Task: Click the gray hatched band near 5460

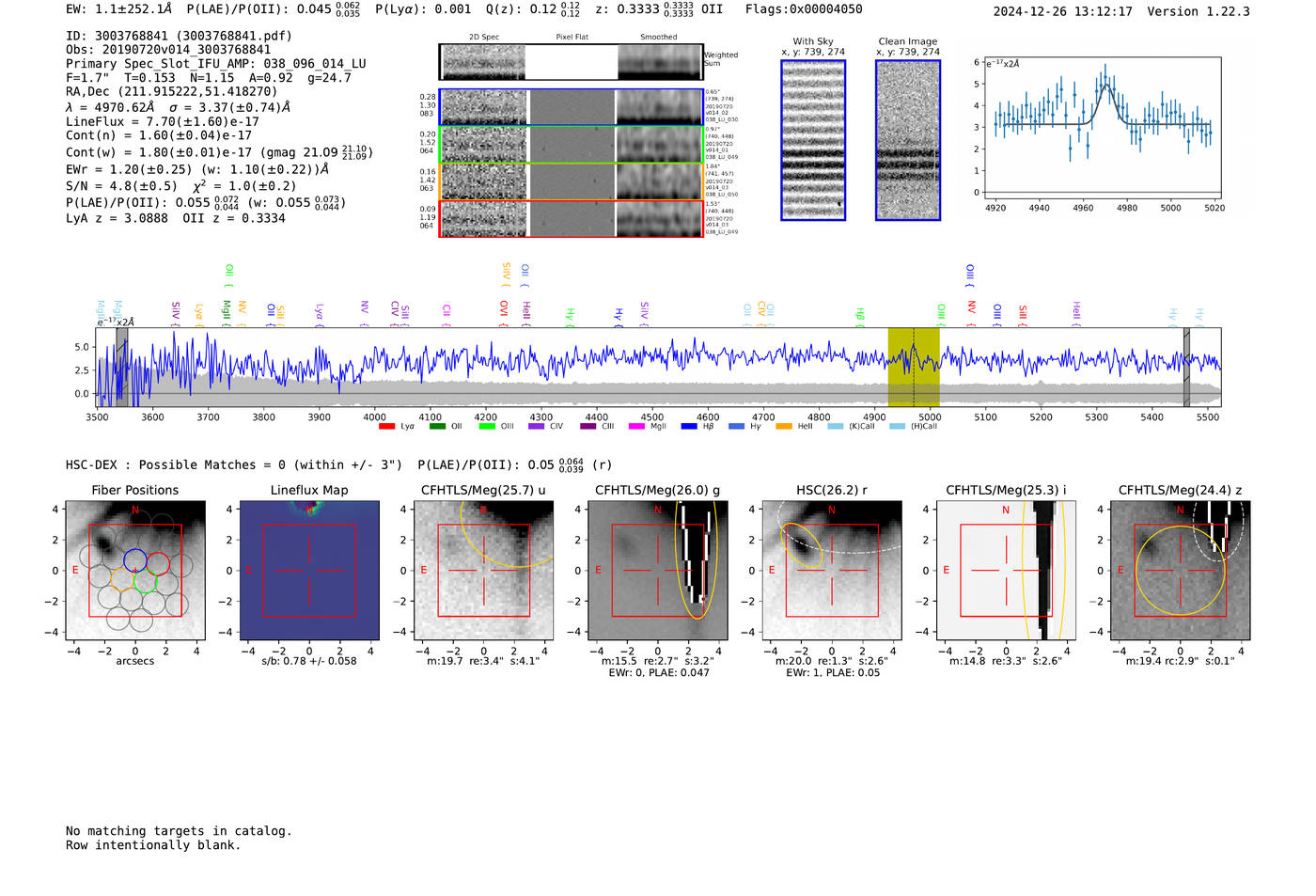Action: click(x=1186, y=368)
